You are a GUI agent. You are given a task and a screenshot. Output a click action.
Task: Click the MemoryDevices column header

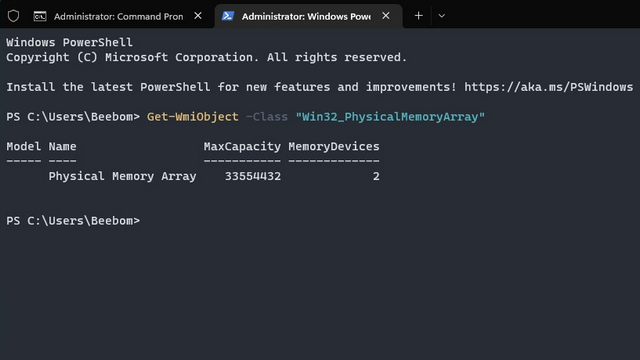click(334, 147)
